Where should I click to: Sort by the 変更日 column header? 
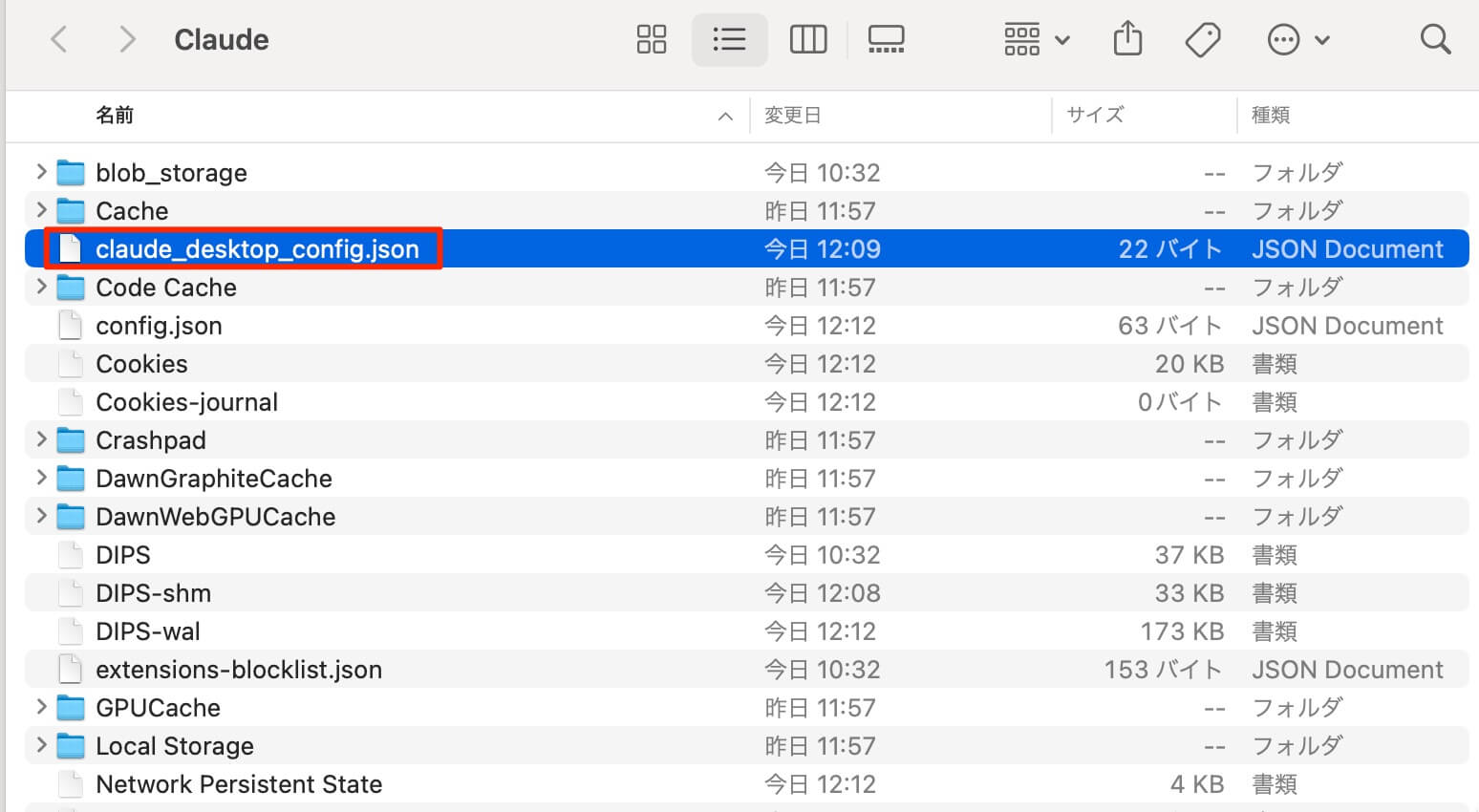[793, 116]
